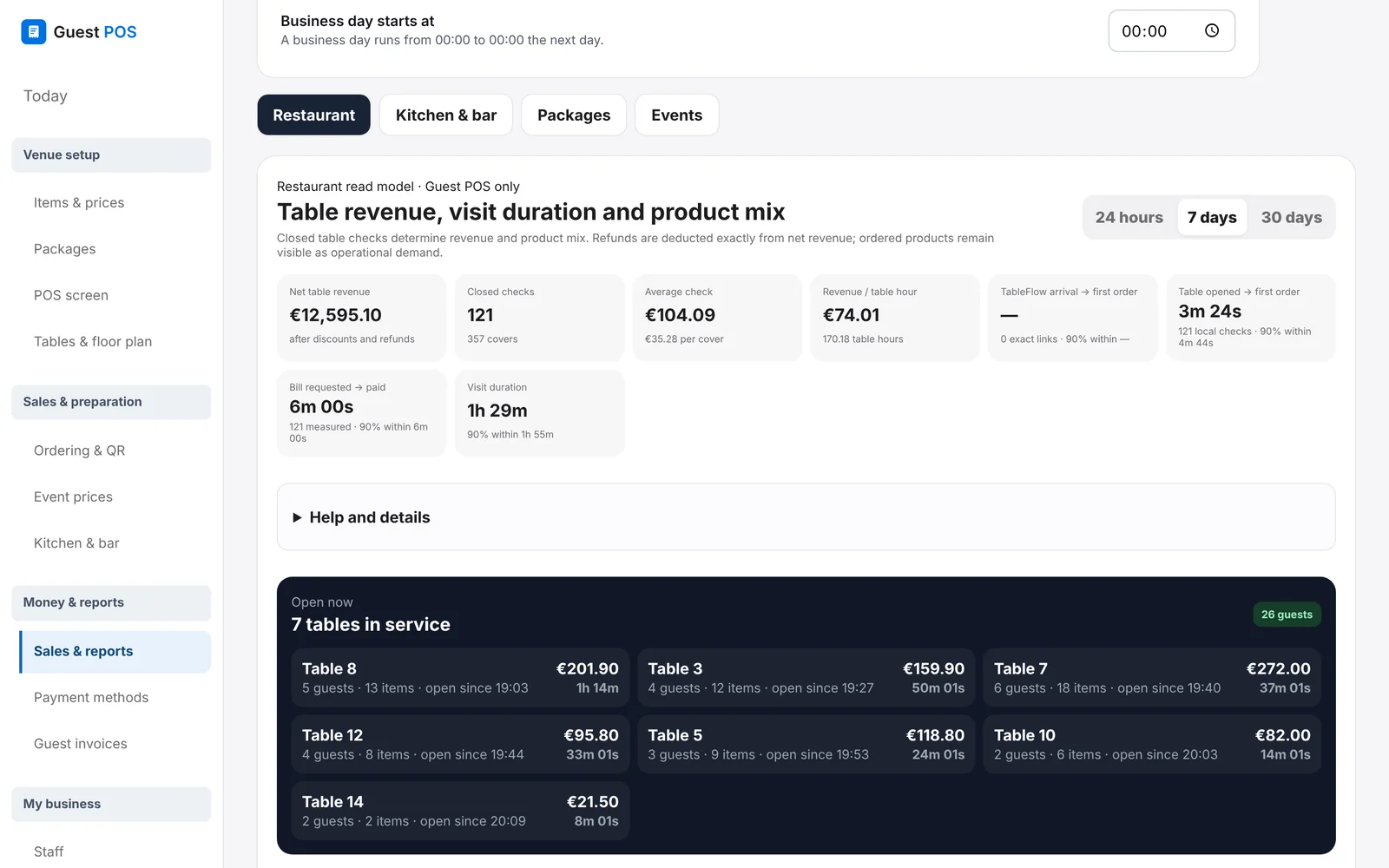This screenshot has width=1389, height=868.
Task: Open the Table 8 card
Action: click(x=460, y=678)
